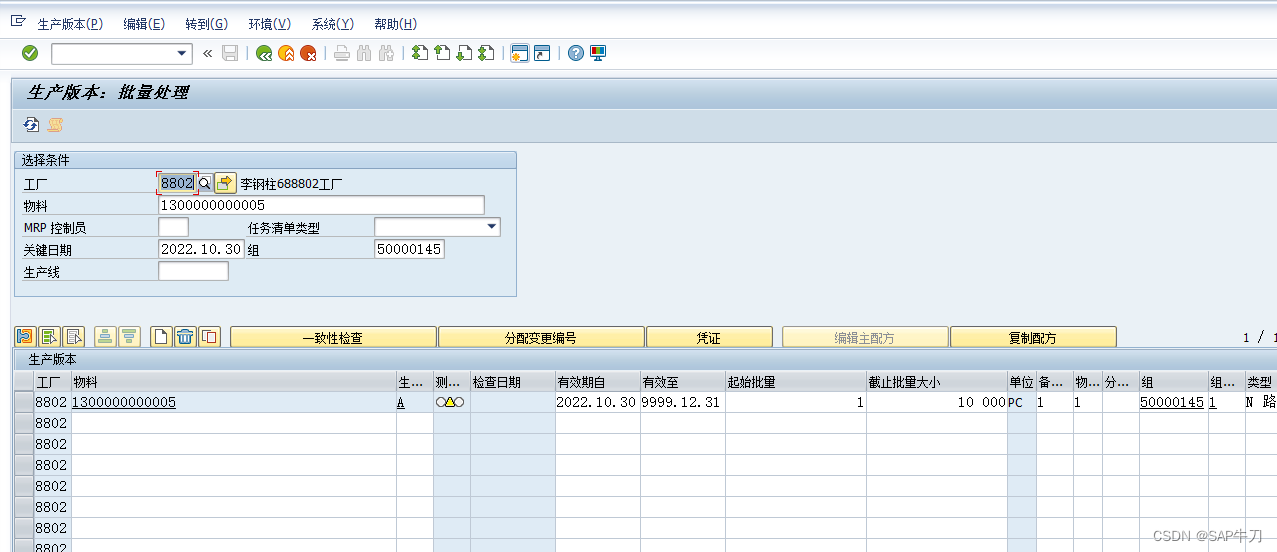Image resolution: width=1277 pixels, height=552 pixels.
Task: Go to next page icon
Action: coord(464,53)
